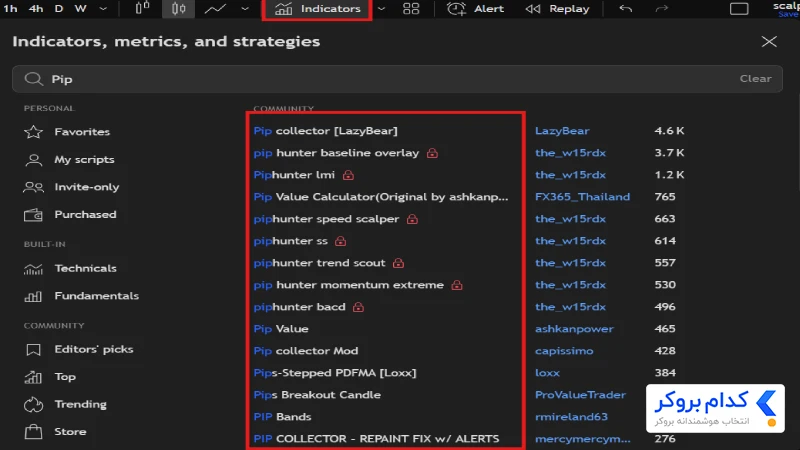Open Fundamentals category

point(82,296)
